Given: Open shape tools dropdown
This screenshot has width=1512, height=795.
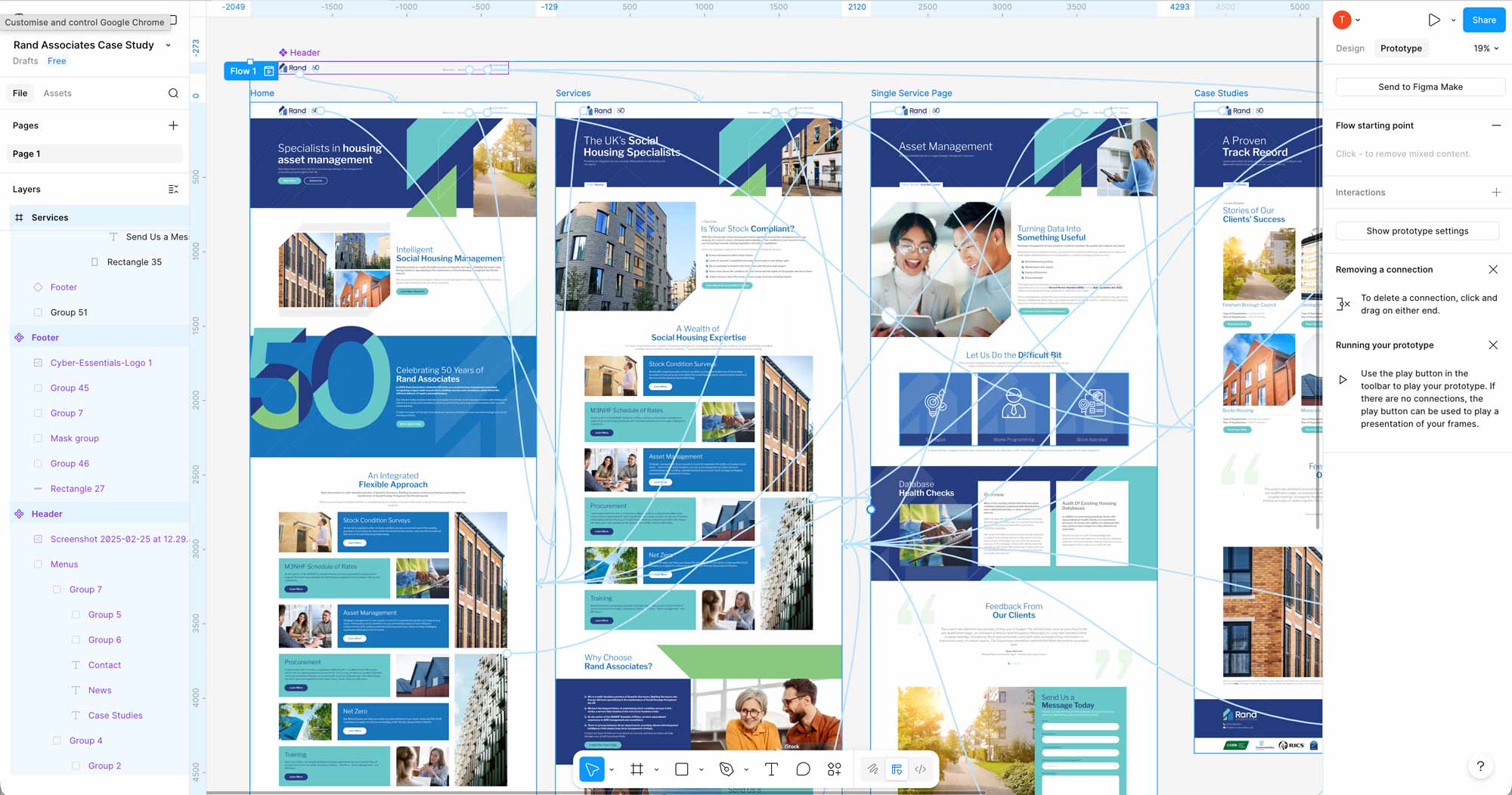Looking at the screenshot, I should tap(702, 769).
